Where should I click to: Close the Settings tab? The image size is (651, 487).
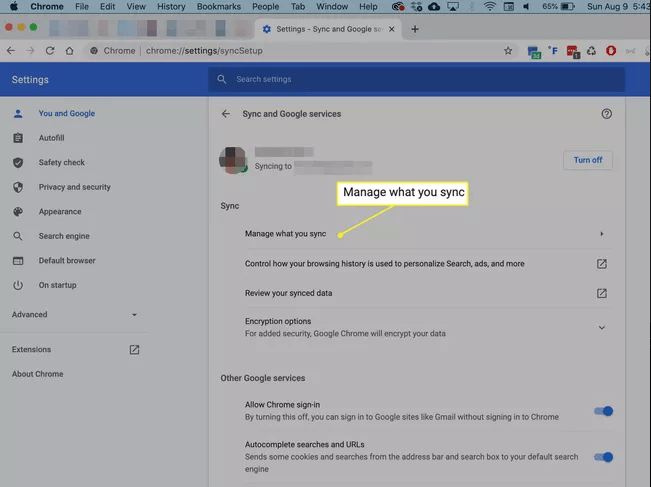392,29
